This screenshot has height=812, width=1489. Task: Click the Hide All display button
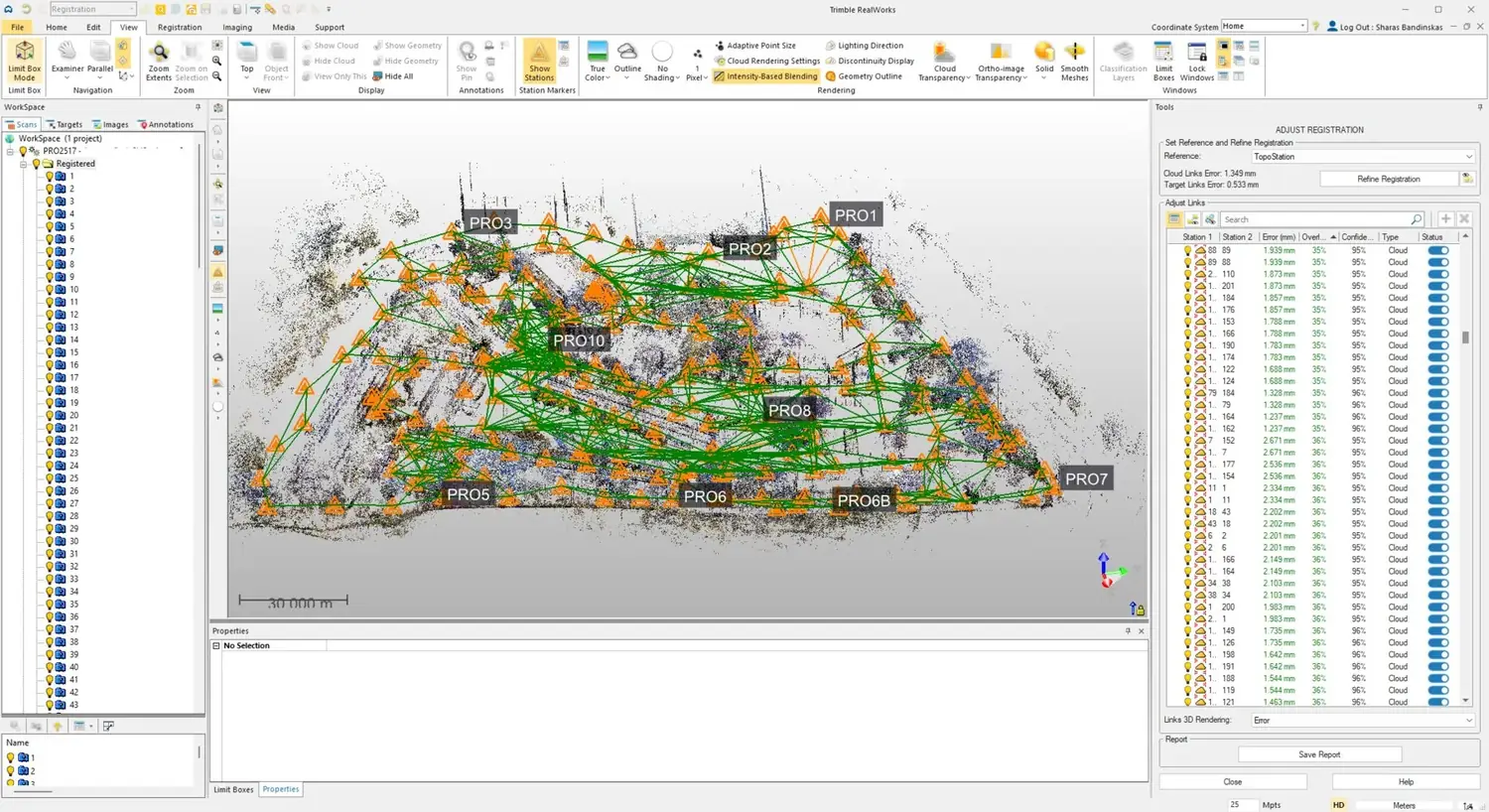pos(393,76)
